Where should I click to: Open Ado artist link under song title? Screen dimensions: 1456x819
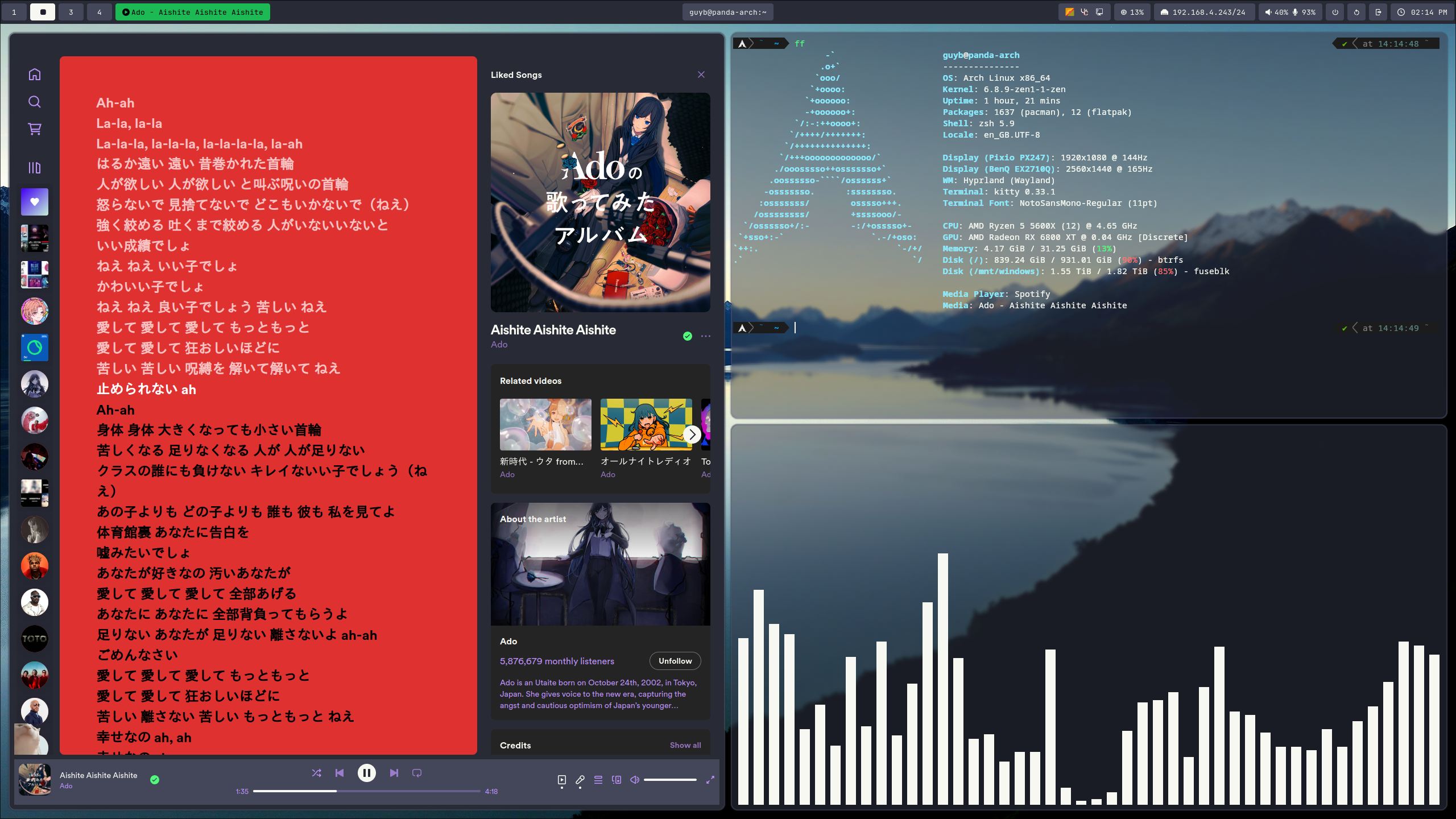click(499, 345)
